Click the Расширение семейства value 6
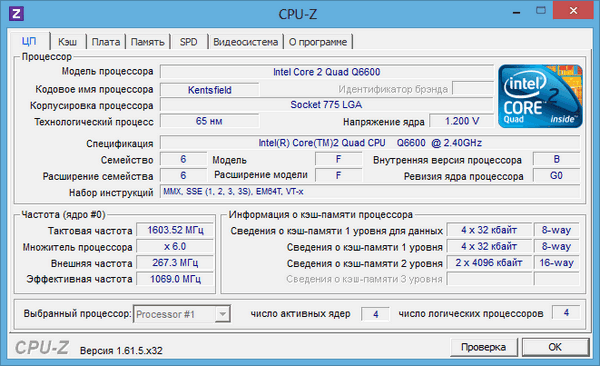This screenshot has width=600, height=366. pyautogui.click(x=183, y=175)
